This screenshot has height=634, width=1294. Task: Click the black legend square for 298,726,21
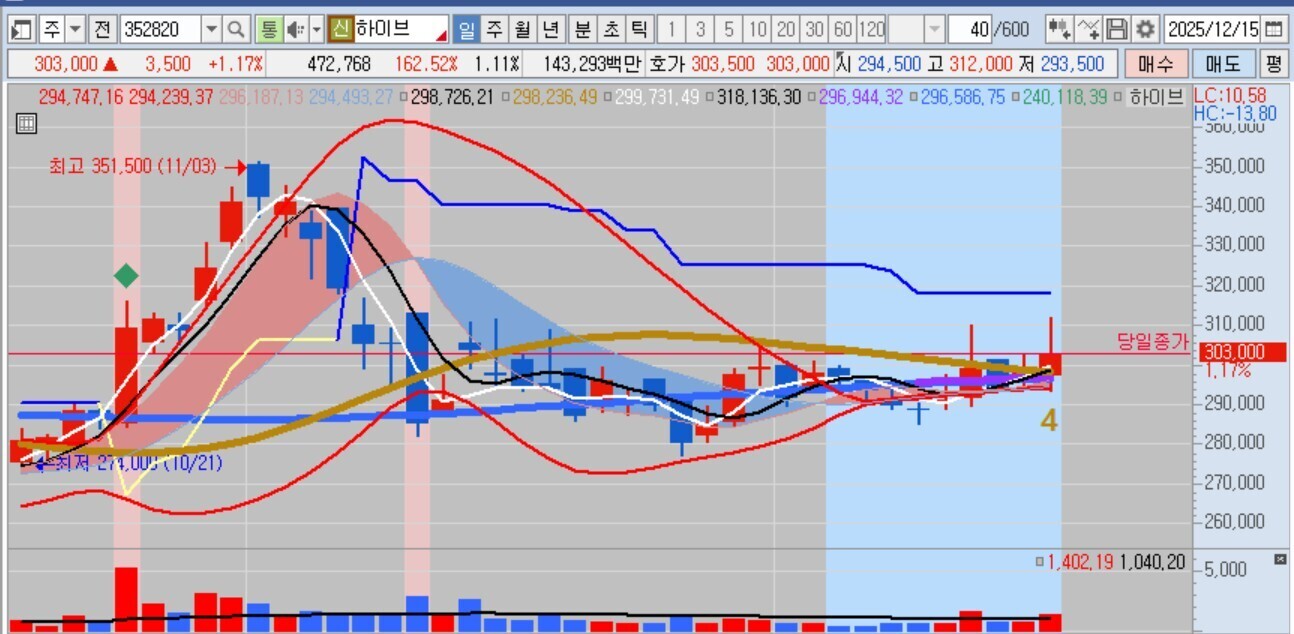[x=403, y=98]
